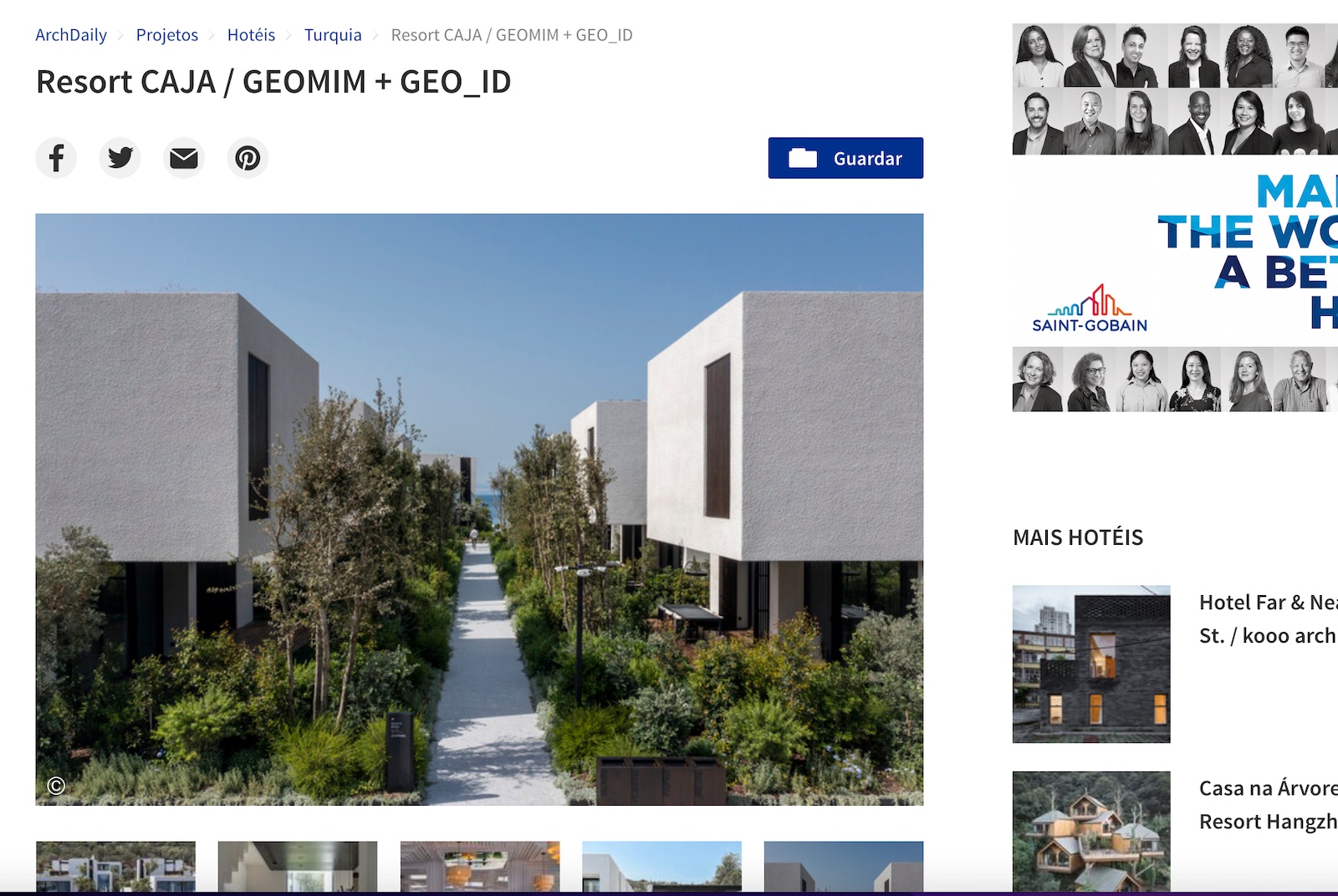Click the copyright symbol on the main photo
The height and width of the screenshot is (896, 1338).
pos(56,786)
